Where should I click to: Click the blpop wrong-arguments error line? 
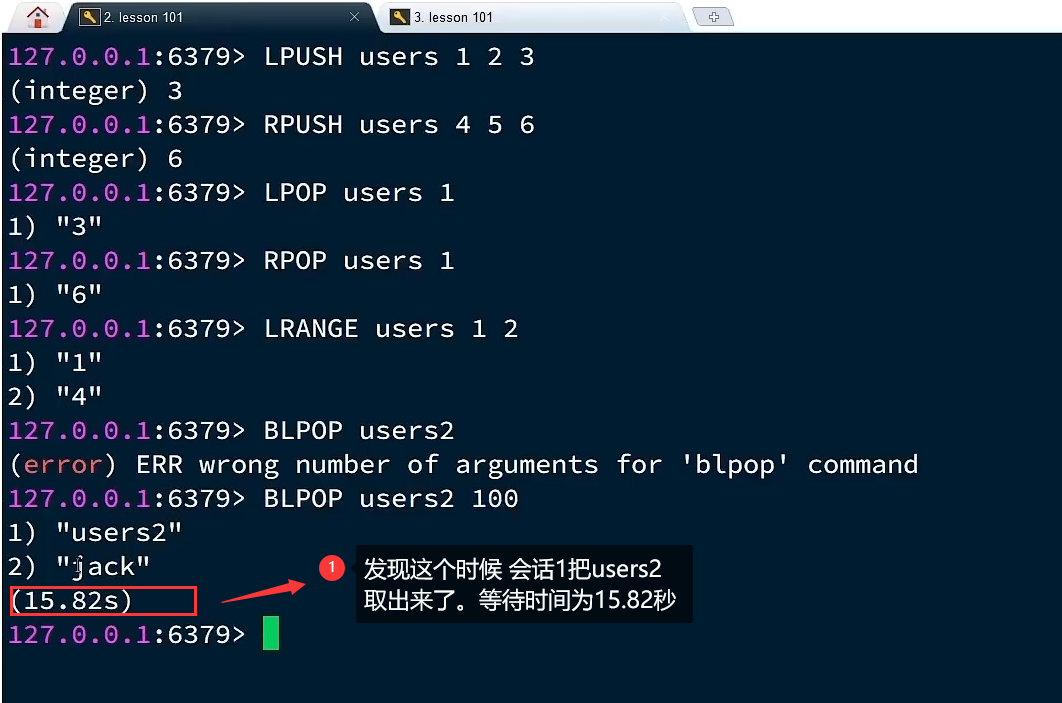point(464,465)
